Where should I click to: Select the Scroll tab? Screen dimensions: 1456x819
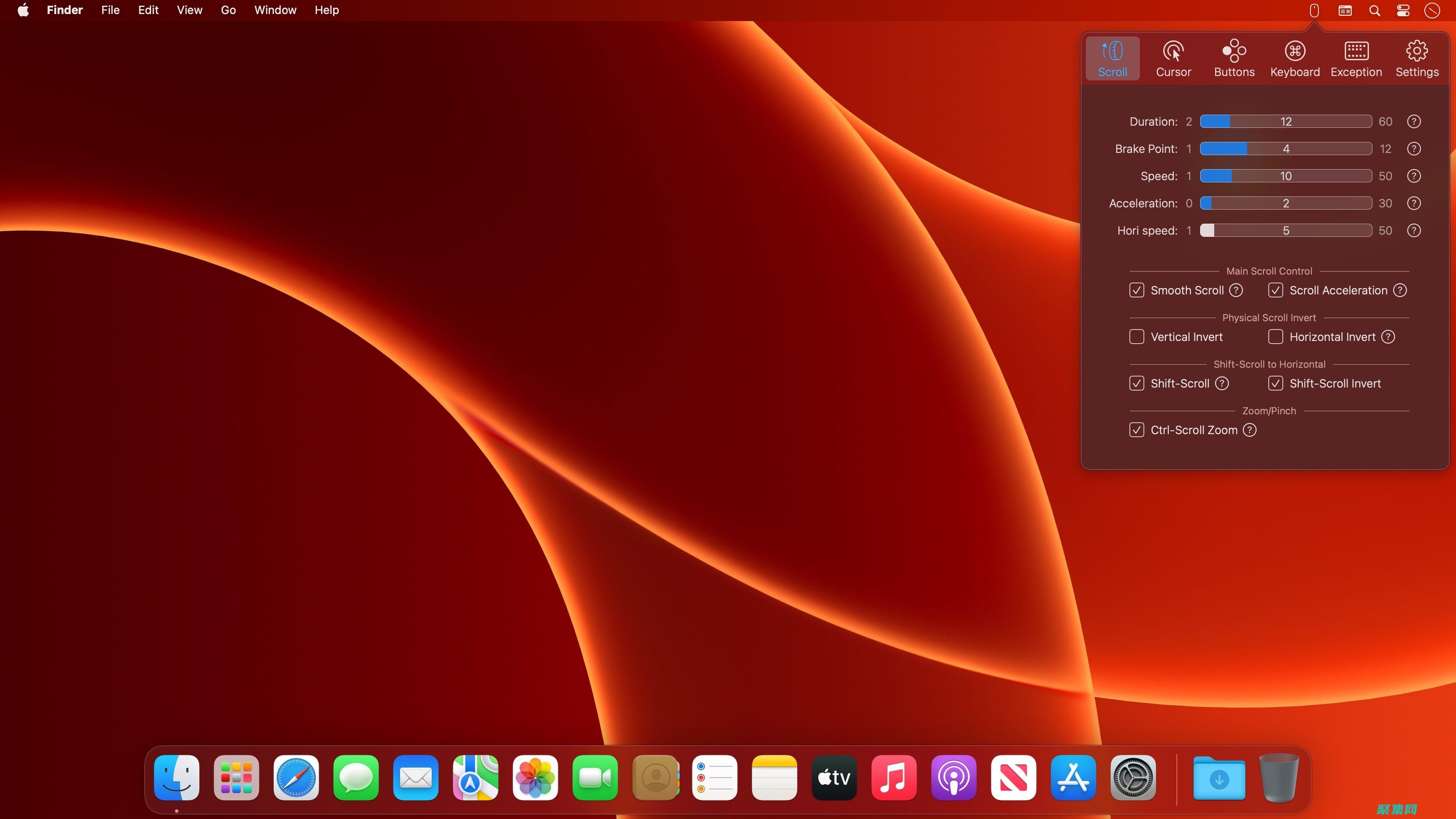coord(1112,59)
